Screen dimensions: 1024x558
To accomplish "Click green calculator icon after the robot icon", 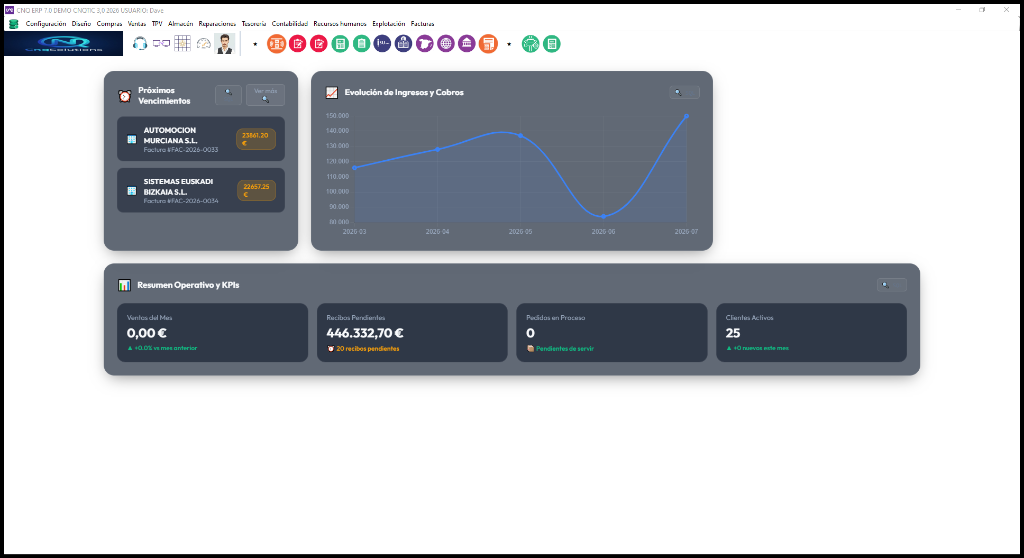I will point(552,44).
